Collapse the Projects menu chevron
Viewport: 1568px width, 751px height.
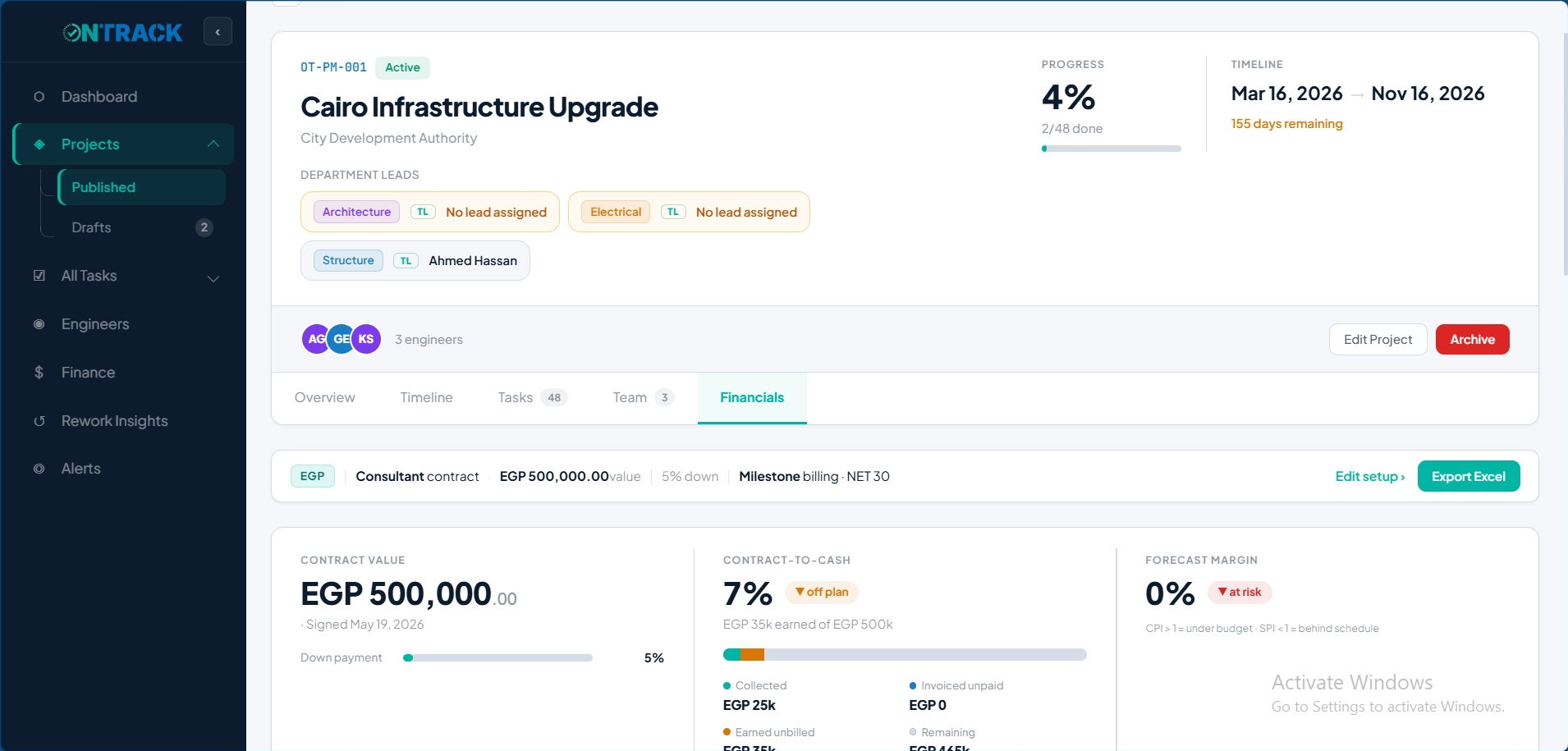pyautogui.click(x=213, y=144)
